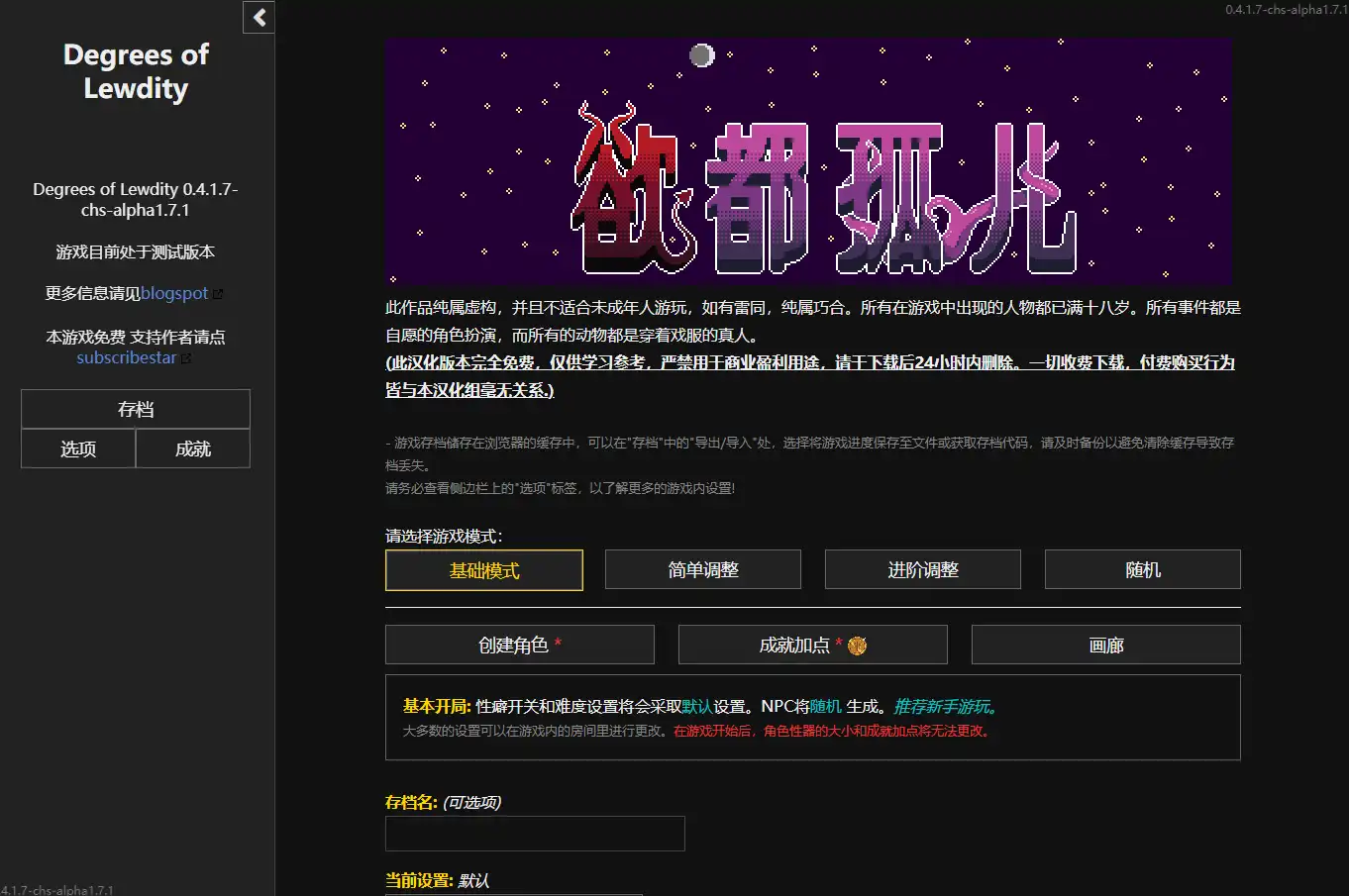The height and width of the screenshot is (896, 1349).
Task: Click the 存档名 field label
Action: coord(411,802)
